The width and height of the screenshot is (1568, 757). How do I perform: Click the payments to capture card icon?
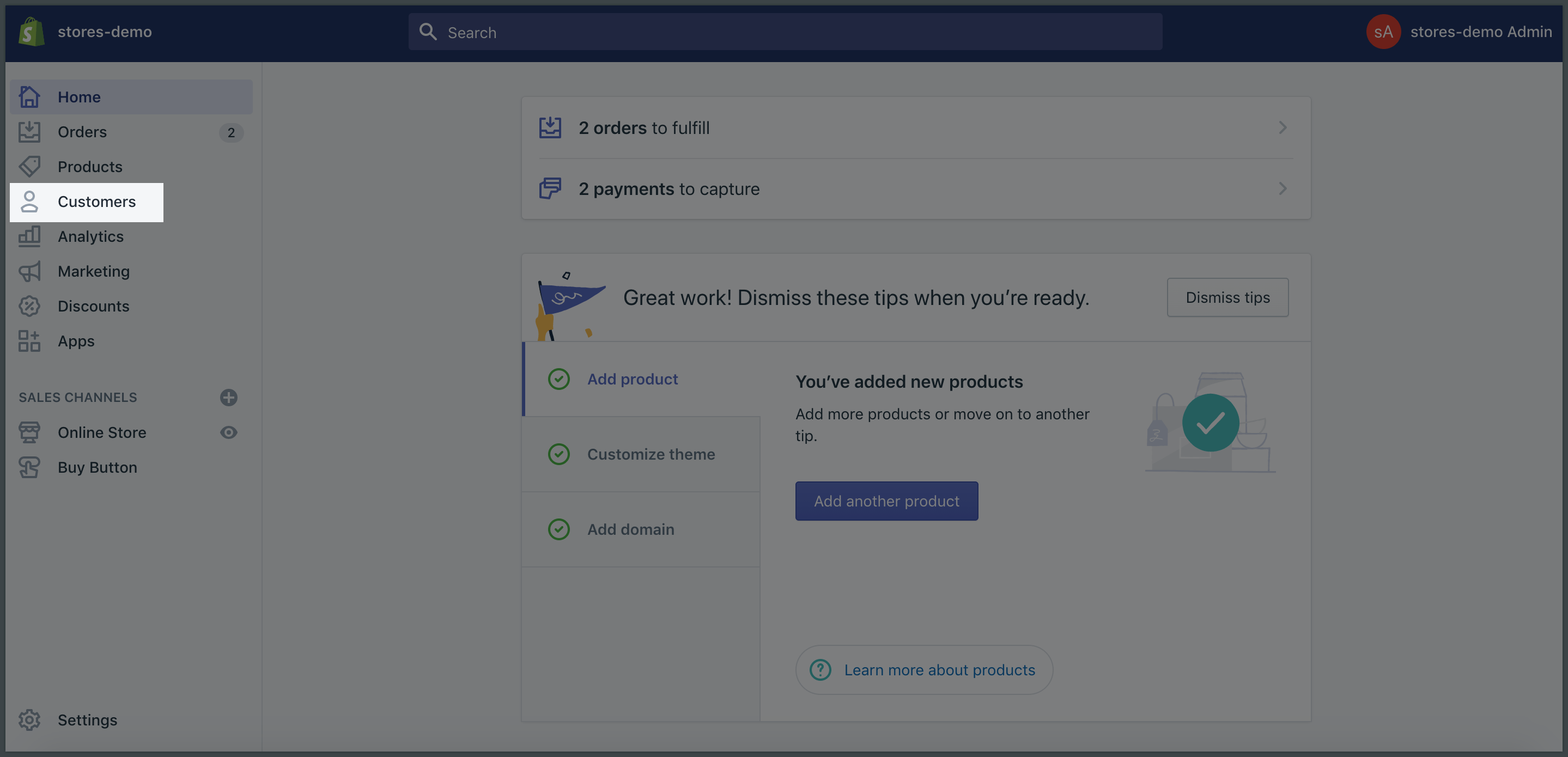pyautogui.click(x=550, y=188)
